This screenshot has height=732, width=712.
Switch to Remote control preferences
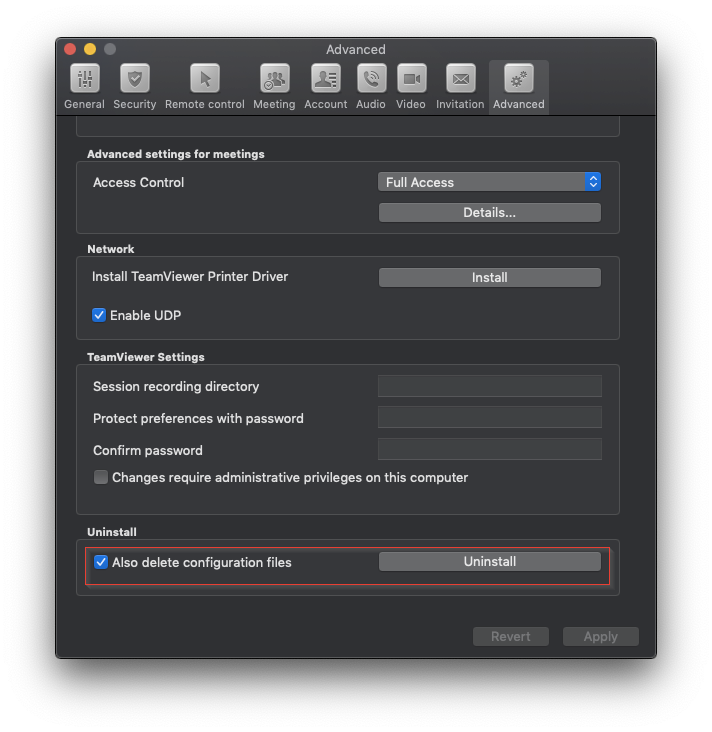click(204, 87)
